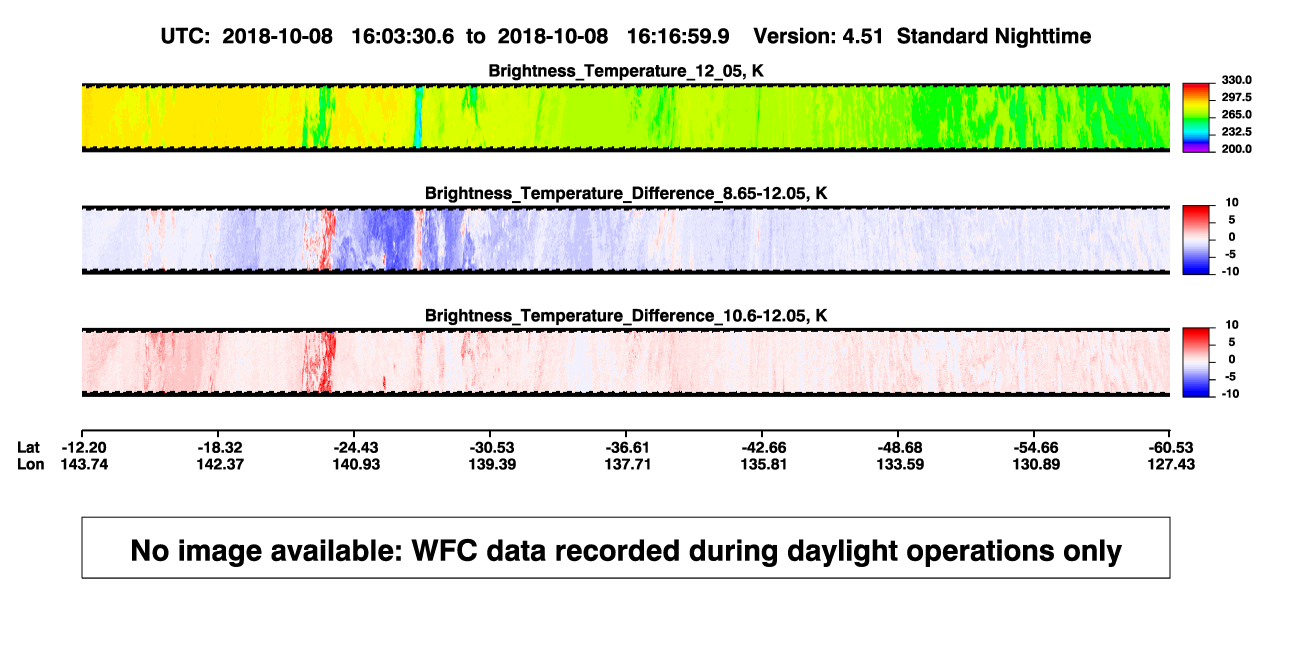The width and height of the screenshot is (1300, 667).
Task: Click longitude tick value 139.39
Action: [492, 464]
